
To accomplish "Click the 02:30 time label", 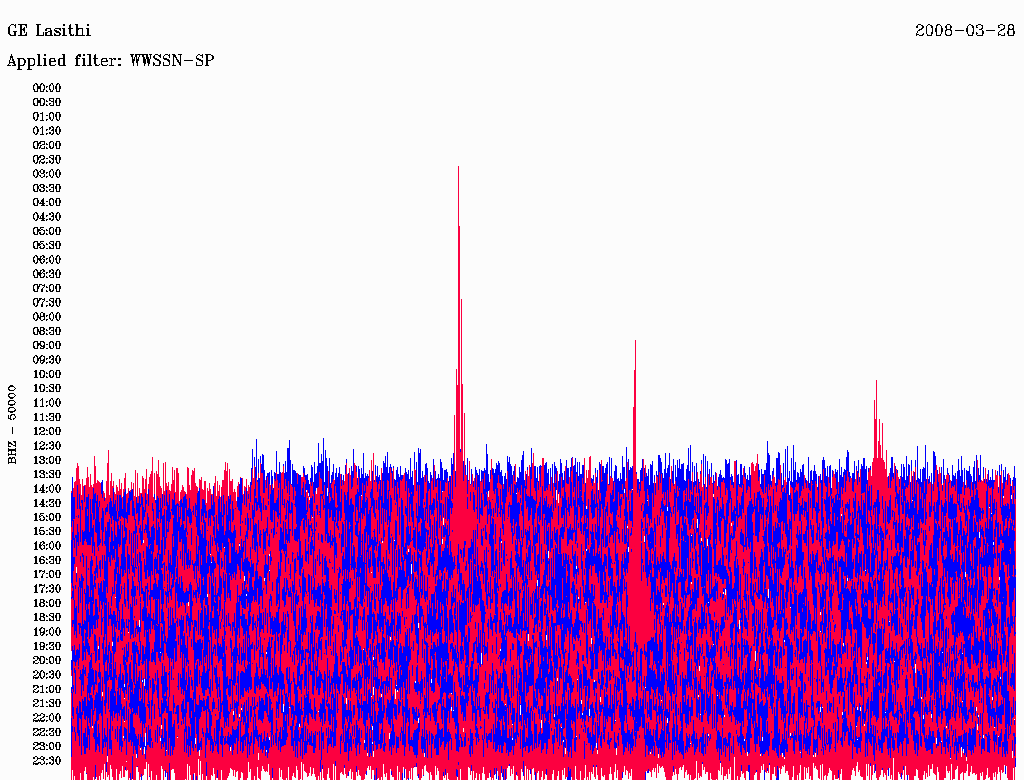I will click(x=47, y=160).
